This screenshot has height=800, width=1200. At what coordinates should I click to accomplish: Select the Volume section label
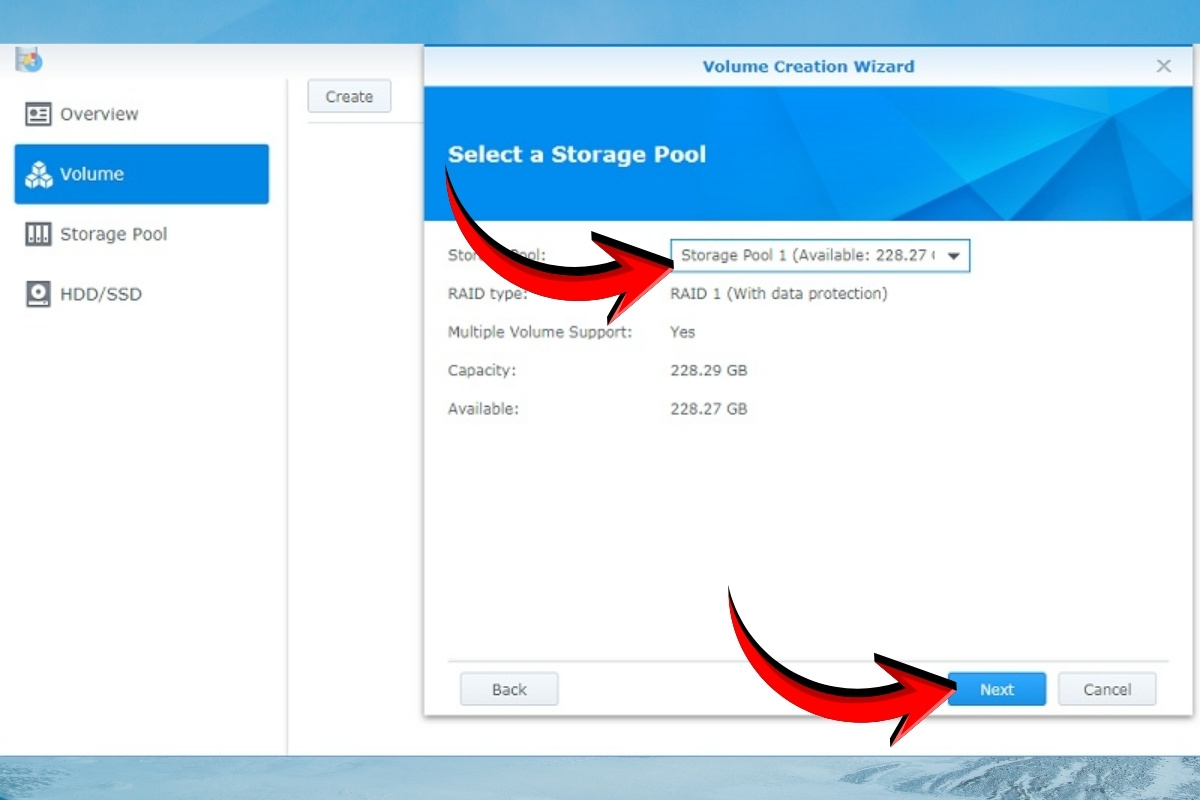click(x=92, y=174)
